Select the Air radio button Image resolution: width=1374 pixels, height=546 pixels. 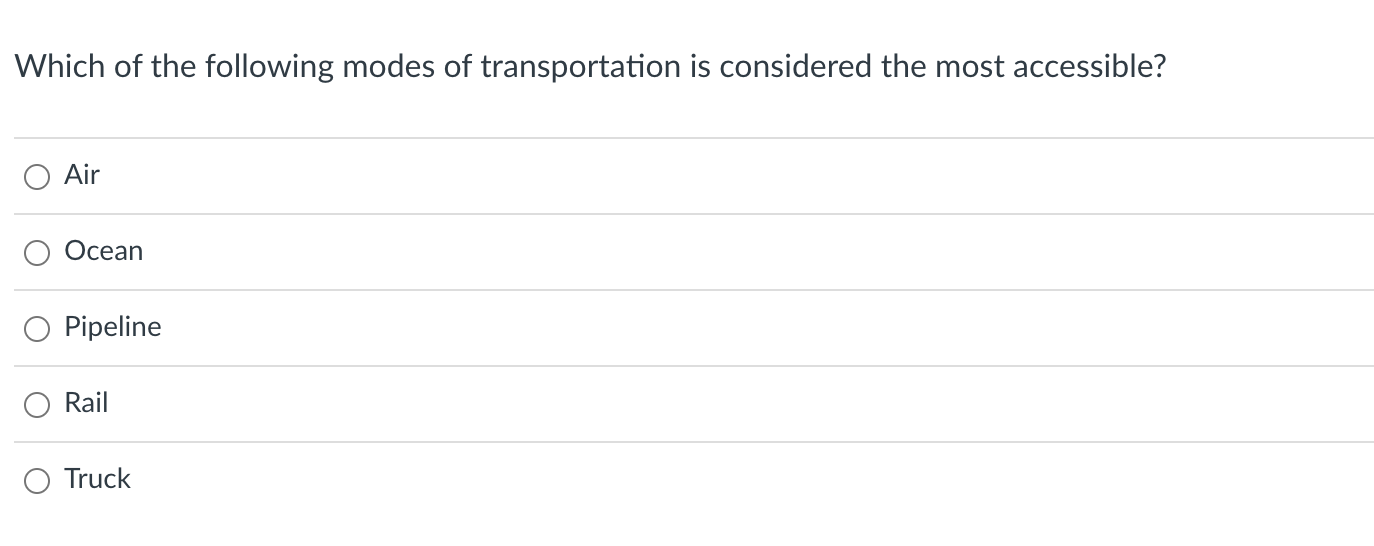click(x=37, y=177)
